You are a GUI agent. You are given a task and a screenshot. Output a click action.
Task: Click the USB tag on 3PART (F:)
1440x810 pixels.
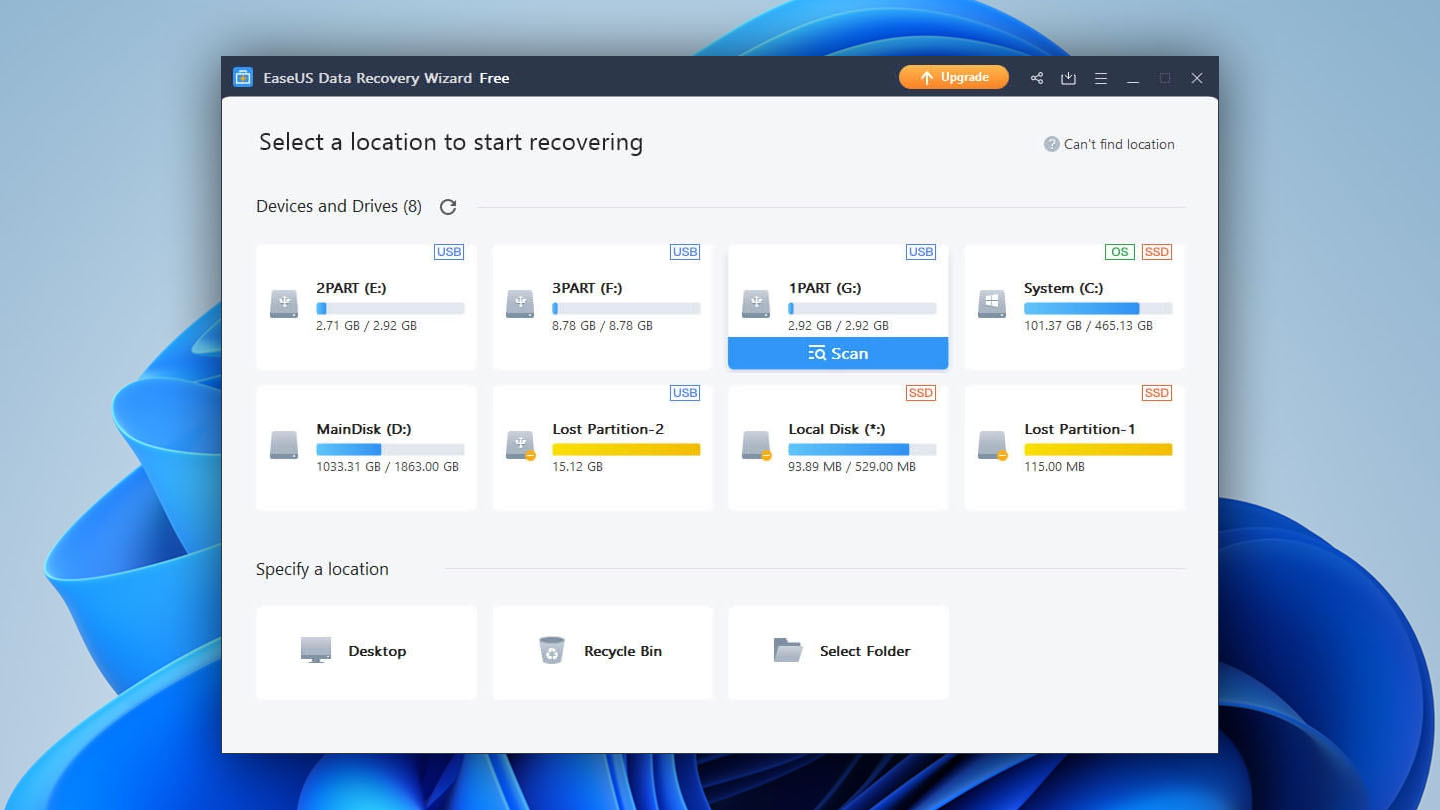point(685,252)
